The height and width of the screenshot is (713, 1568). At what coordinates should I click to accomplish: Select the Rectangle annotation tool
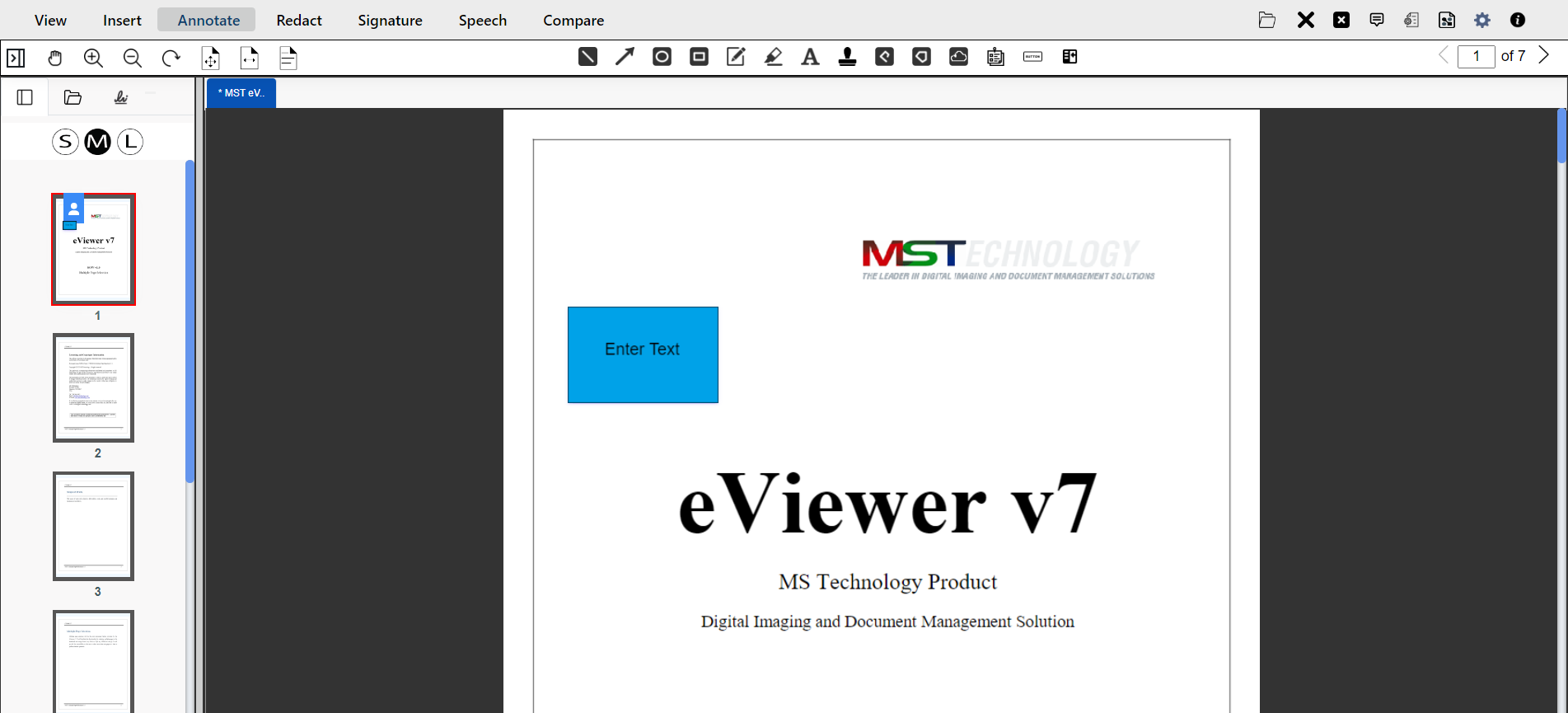(699, 57)
